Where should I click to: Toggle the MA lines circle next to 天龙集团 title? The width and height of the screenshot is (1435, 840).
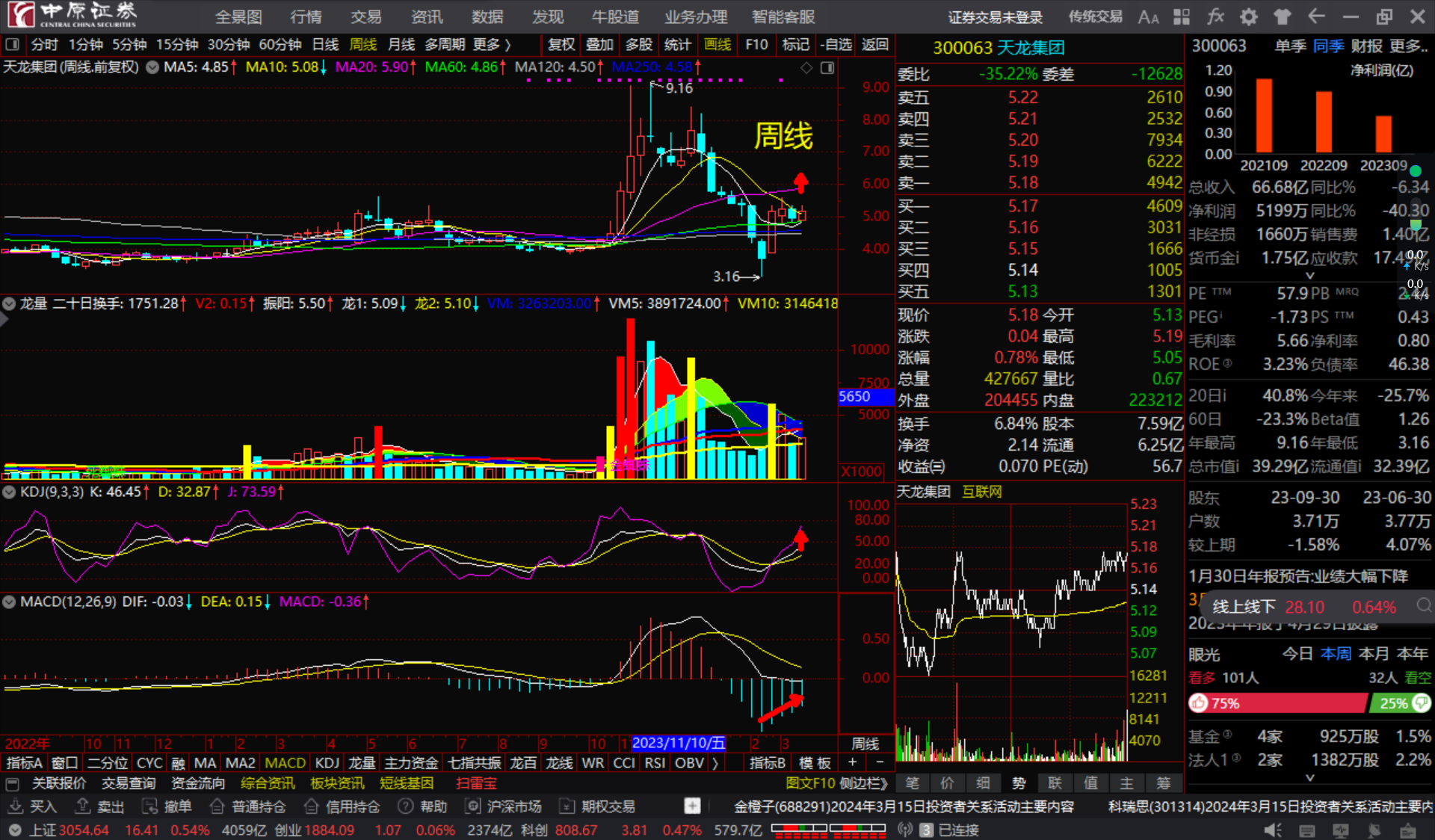click(152, 67)
